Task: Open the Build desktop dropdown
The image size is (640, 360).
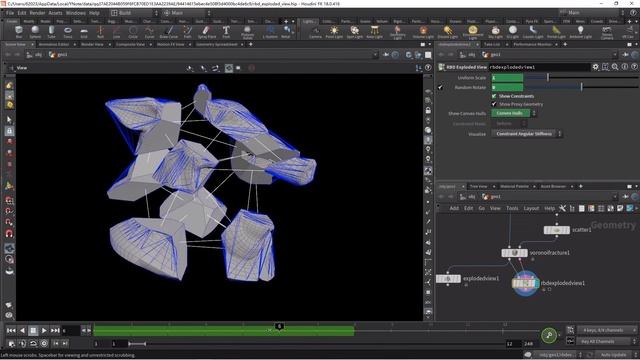Action: (x=134, y=13)
